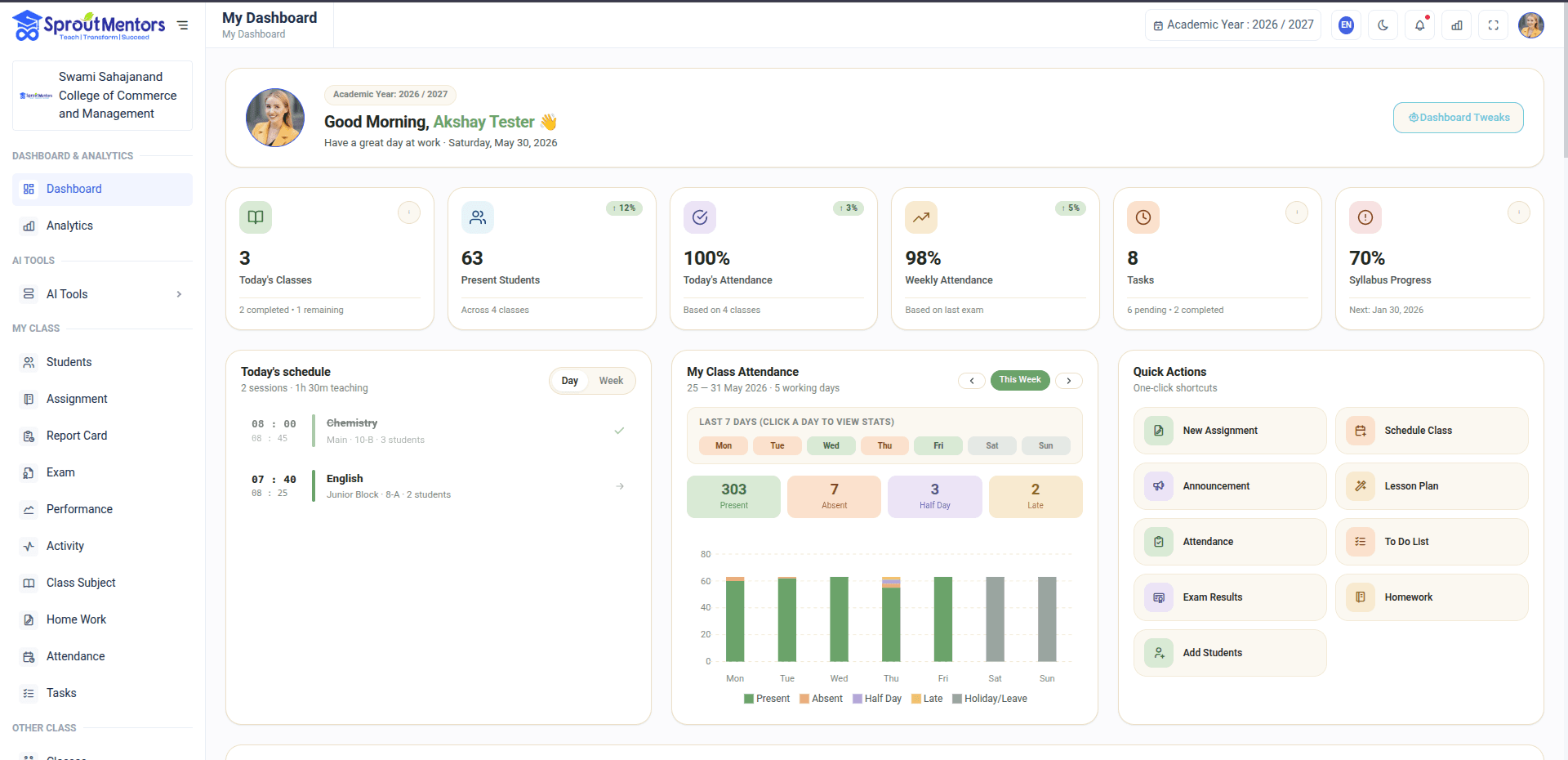Click the Attendance sidebar icon
The image size is (1568, 760).
click(x=29, y=656)
